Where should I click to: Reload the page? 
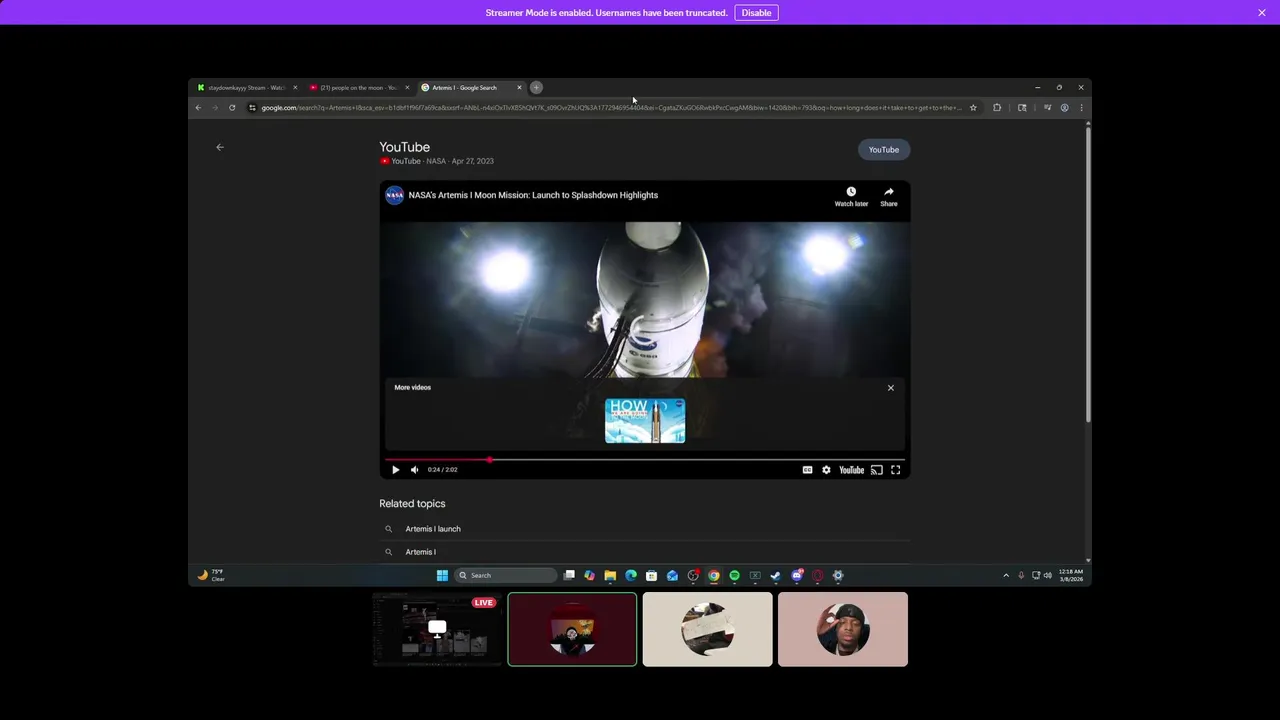pos(232,108)
